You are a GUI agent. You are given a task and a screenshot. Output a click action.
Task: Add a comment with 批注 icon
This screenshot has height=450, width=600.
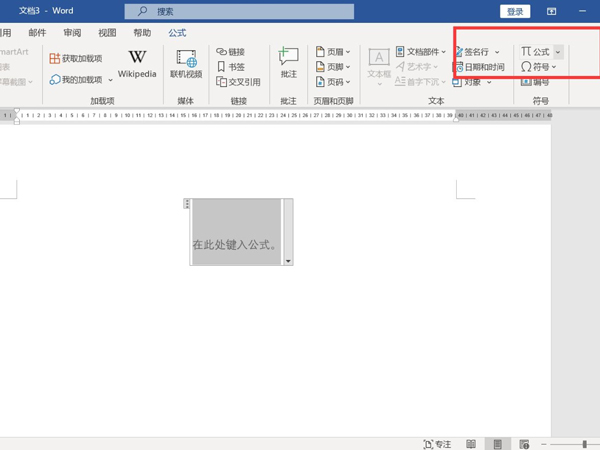point(289,63)
